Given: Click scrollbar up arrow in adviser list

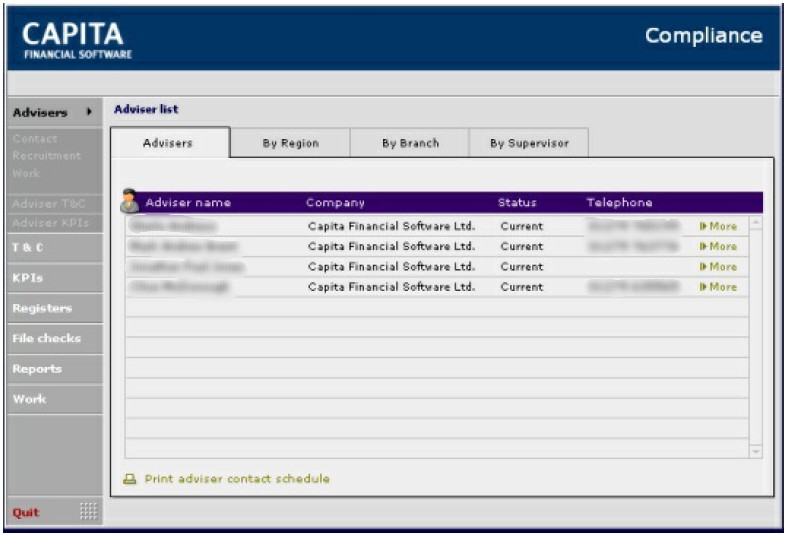Looking at the screenshot, I should (755, 222).
